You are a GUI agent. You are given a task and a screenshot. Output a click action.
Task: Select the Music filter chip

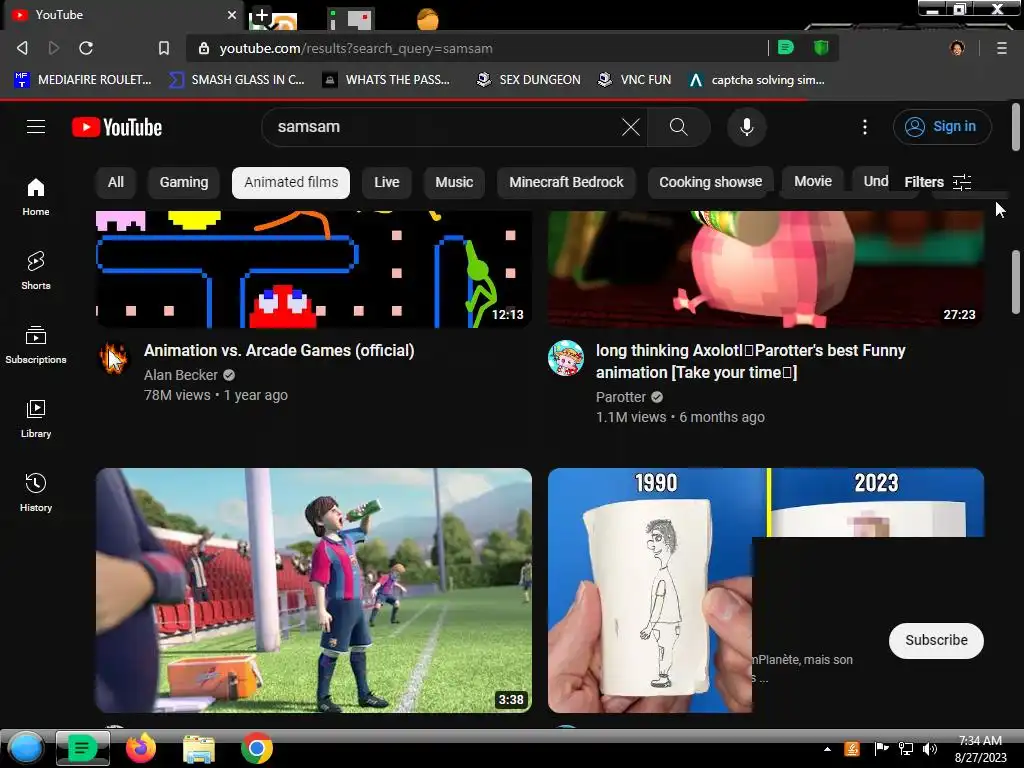point(454,182)
